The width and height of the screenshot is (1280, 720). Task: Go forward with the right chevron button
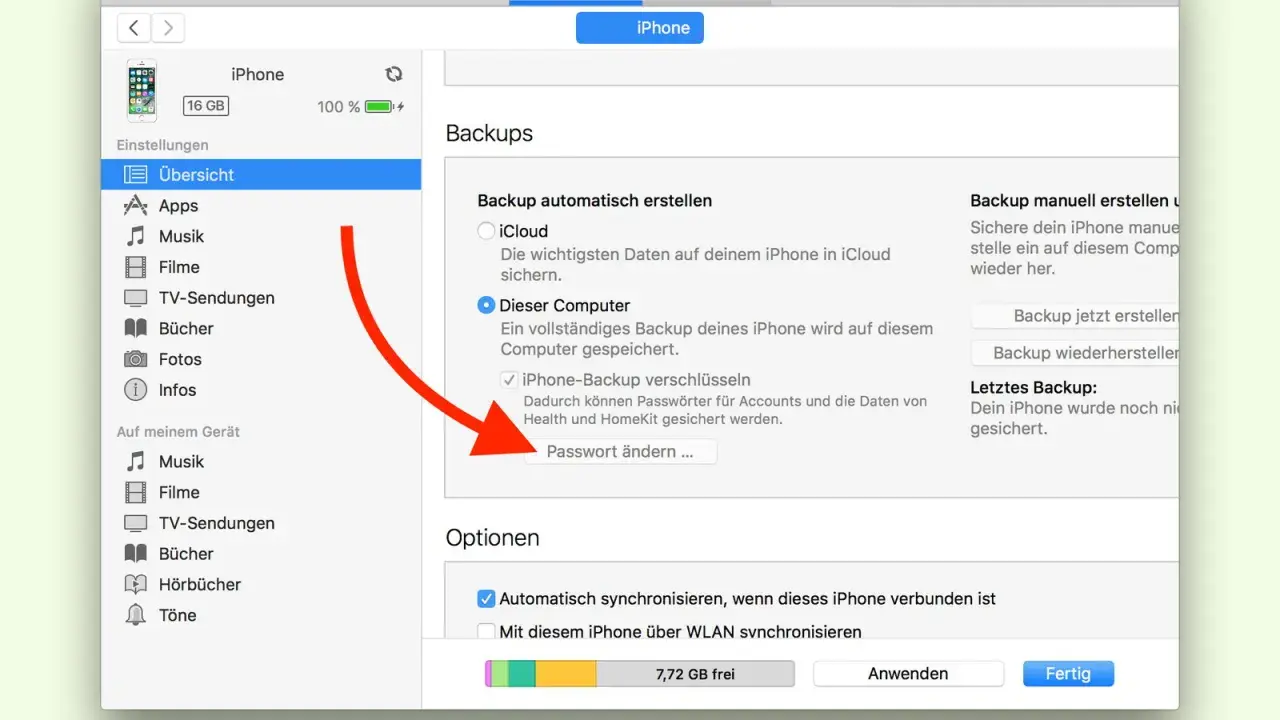pyautogui.click(x=167, y=28)
